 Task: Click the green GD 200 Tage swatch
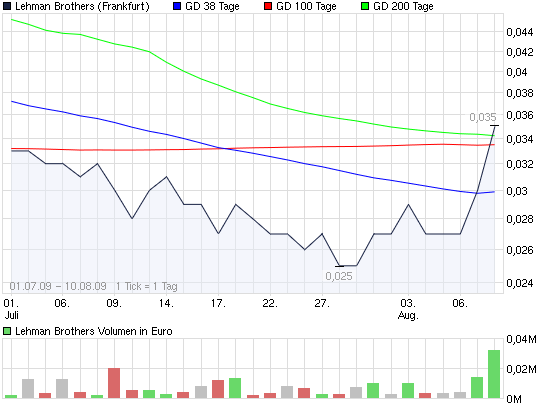pos(365,6)
